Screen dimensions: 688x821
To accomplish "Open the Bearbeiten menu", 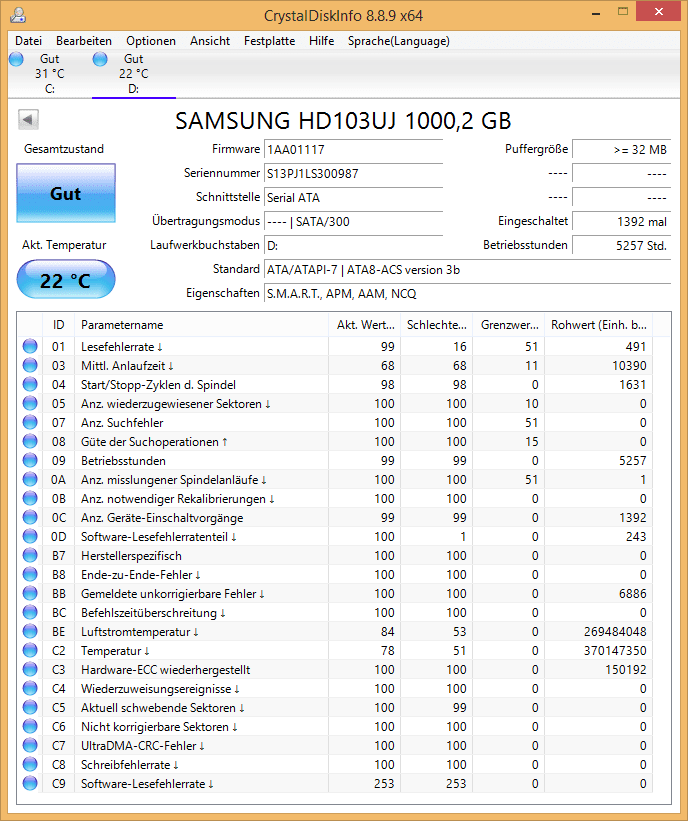I will (84, 41).
